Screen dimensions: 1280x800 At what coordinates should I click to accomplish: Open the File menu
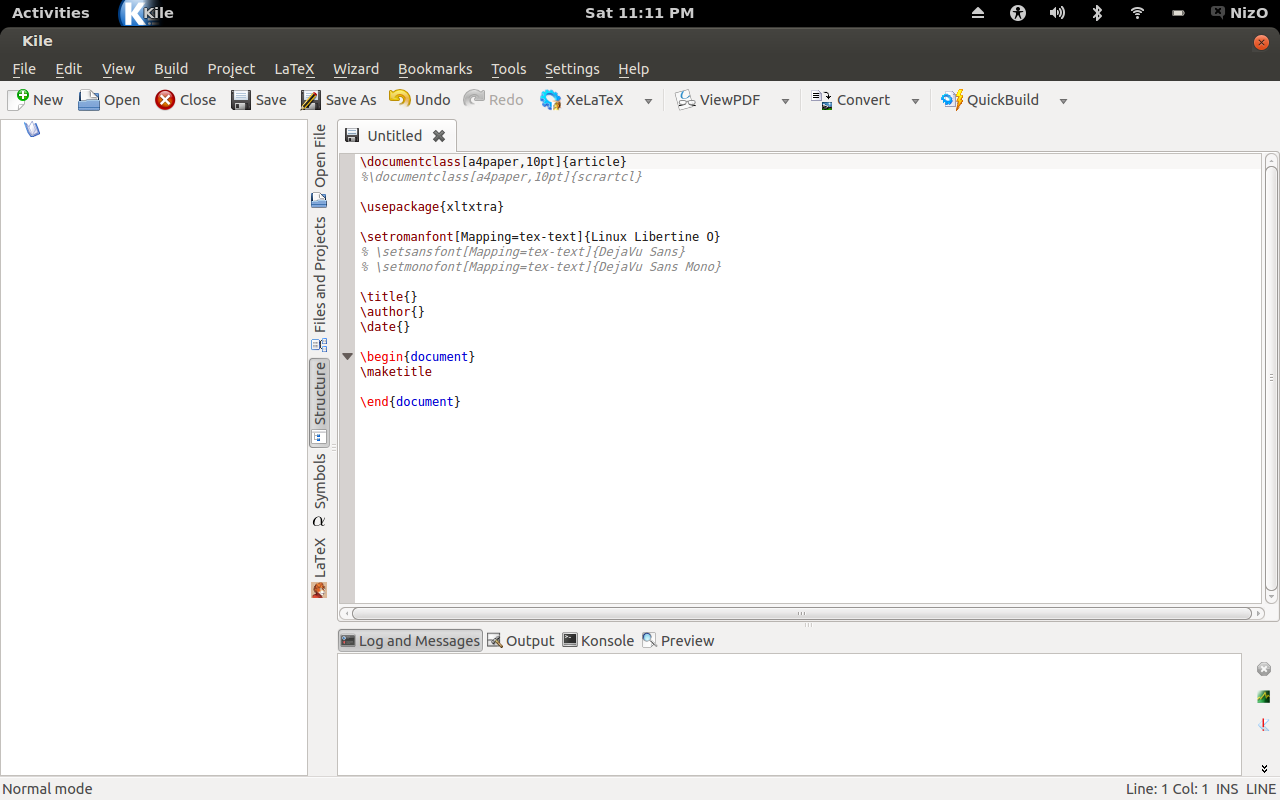point(24,69)
